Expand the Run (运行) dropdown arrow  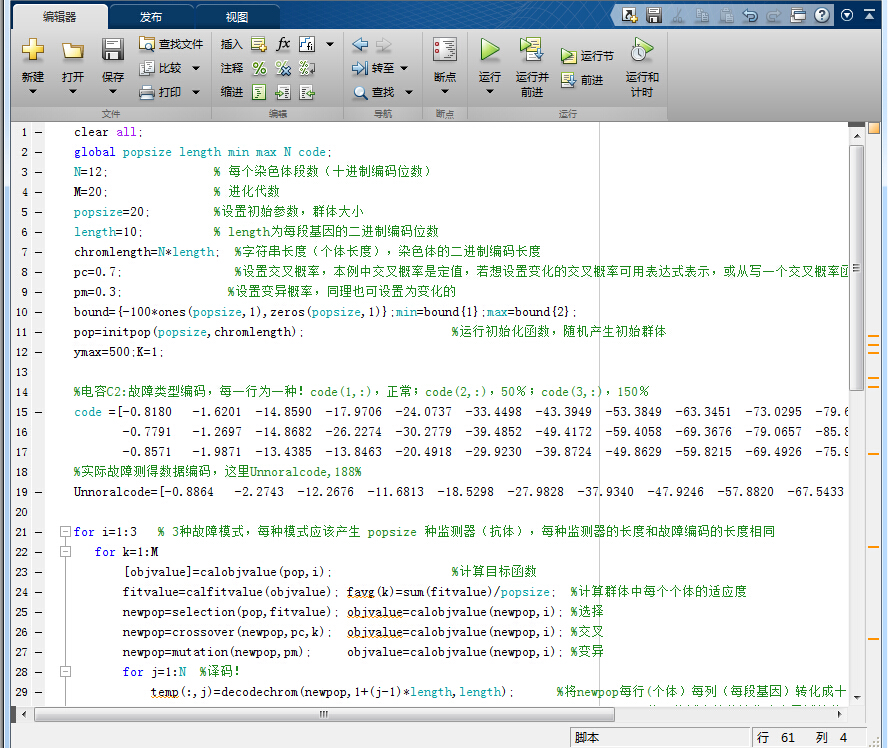[489, 91]
